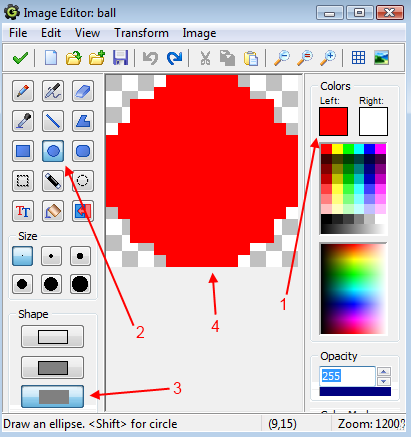
Task: Select the Polygon drawing tool
Action: tap(83, 121)
